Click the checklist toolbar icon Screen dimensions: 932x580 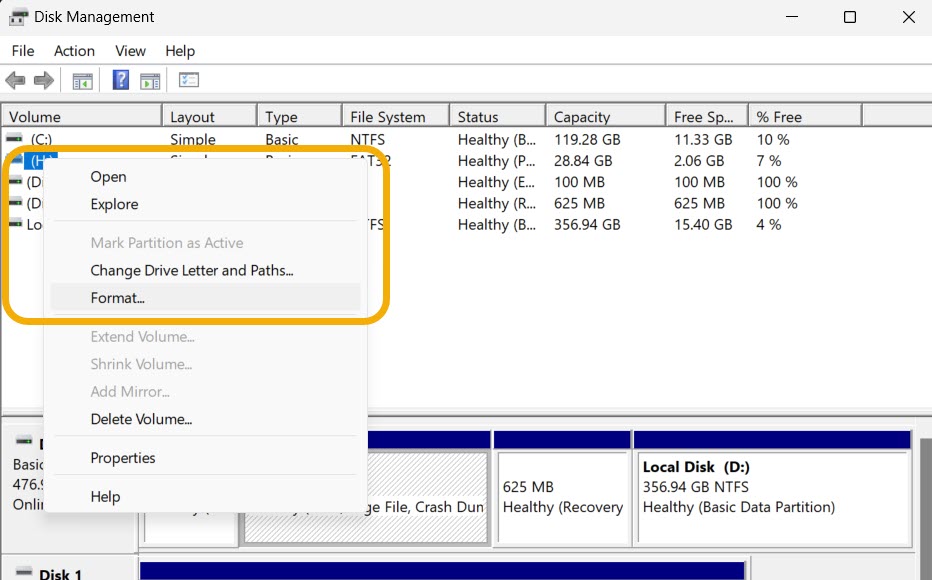click(188, 80)
